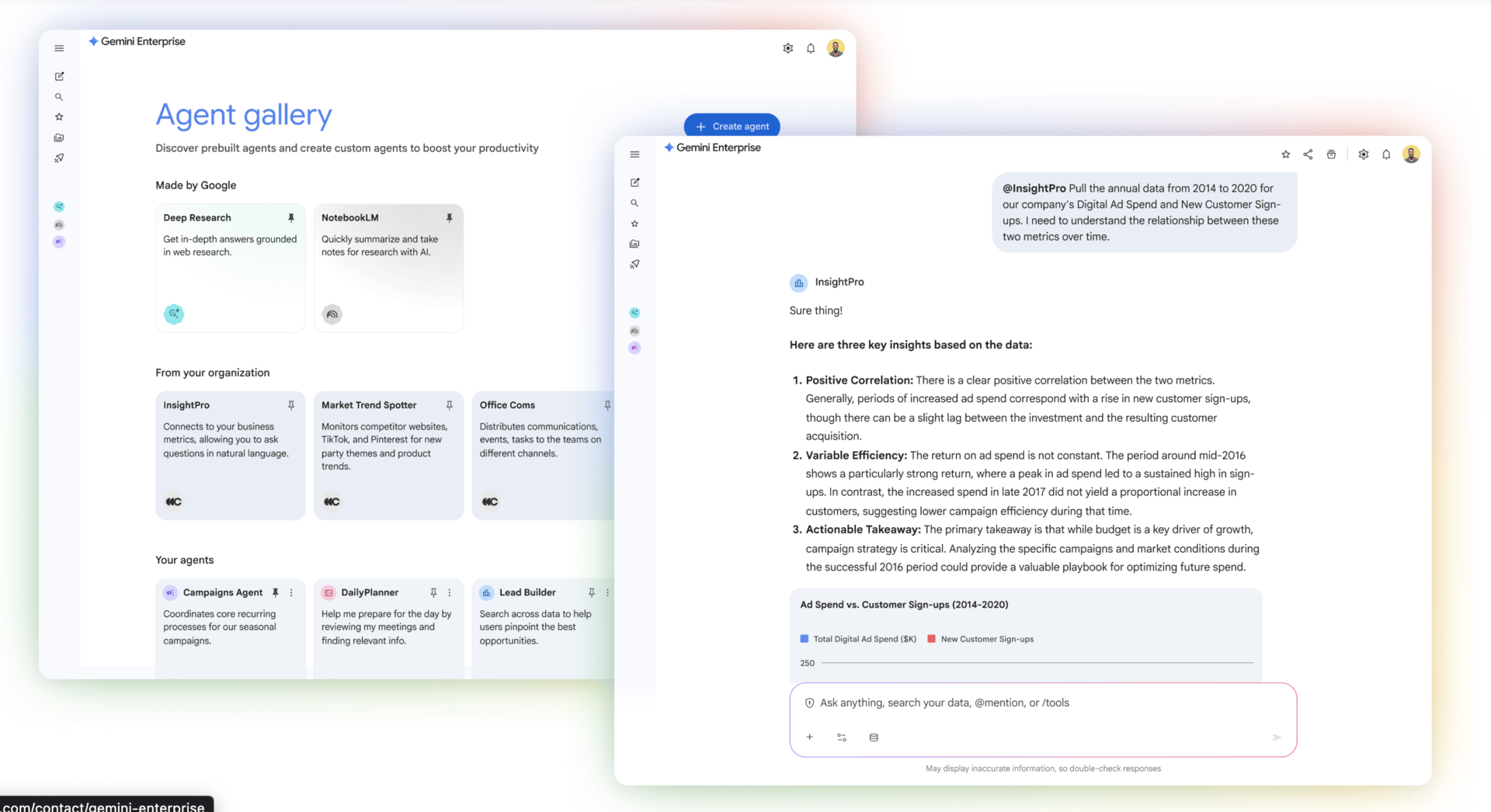This screenshot has width=1491, height=812.
Task: Click blue Total Digital Ad Spend swatch
Action: pos(805,639)
